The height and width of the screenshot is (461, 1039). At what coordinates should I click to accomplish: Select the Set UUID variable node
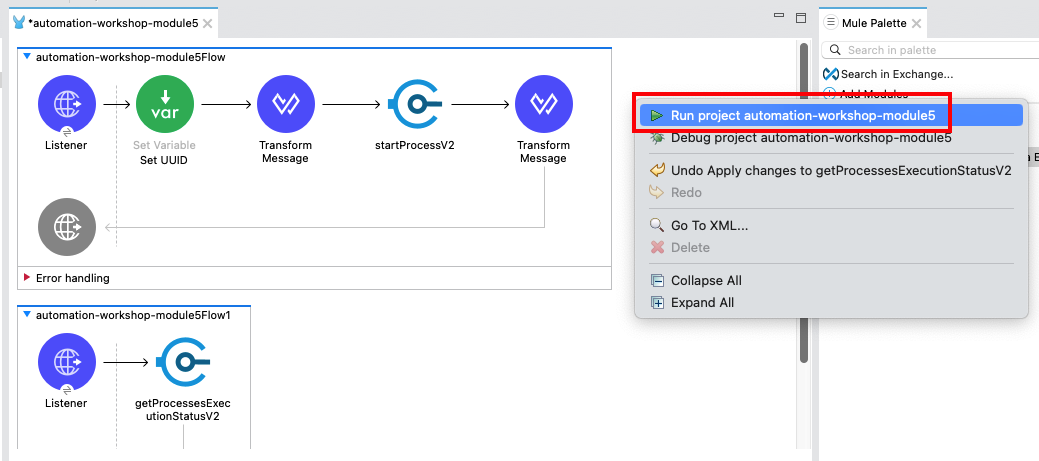164,103
